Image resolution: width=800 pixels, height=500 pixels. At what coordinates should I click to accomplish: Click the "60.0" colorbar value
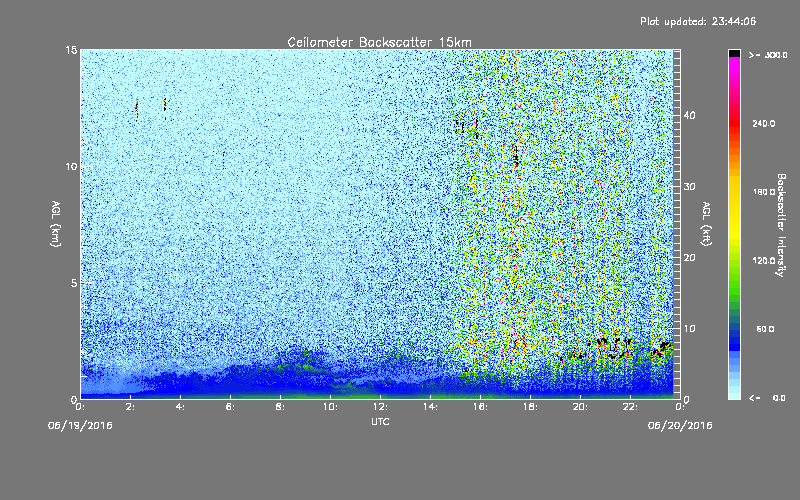[x=765, y=329]
